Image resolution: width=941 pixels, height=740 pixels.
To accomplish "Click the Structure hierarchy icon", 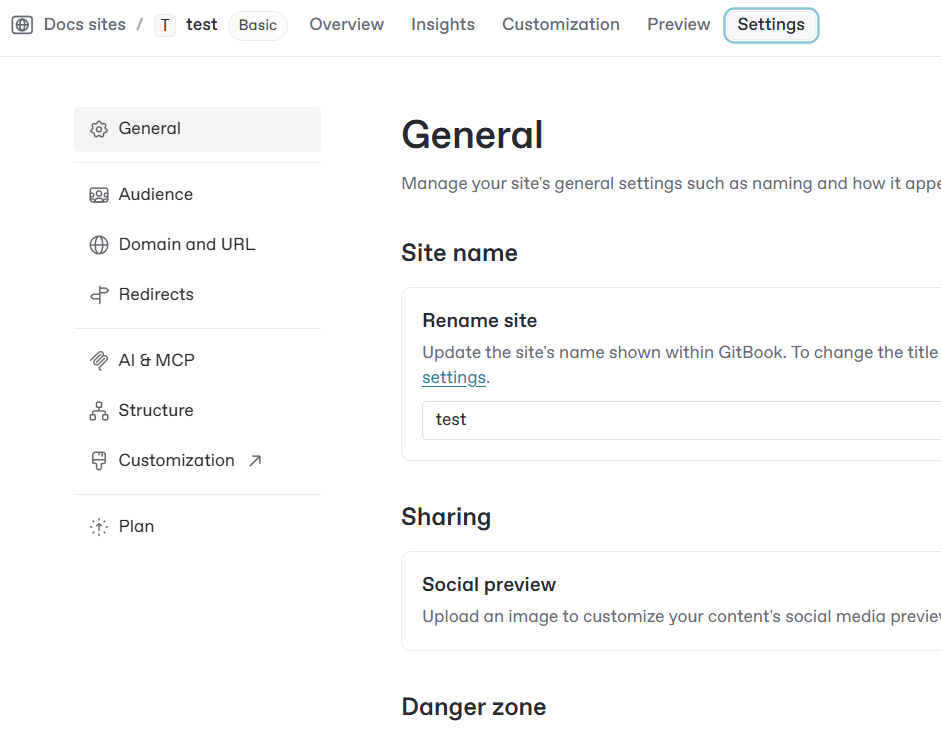I will click(98, 411).
